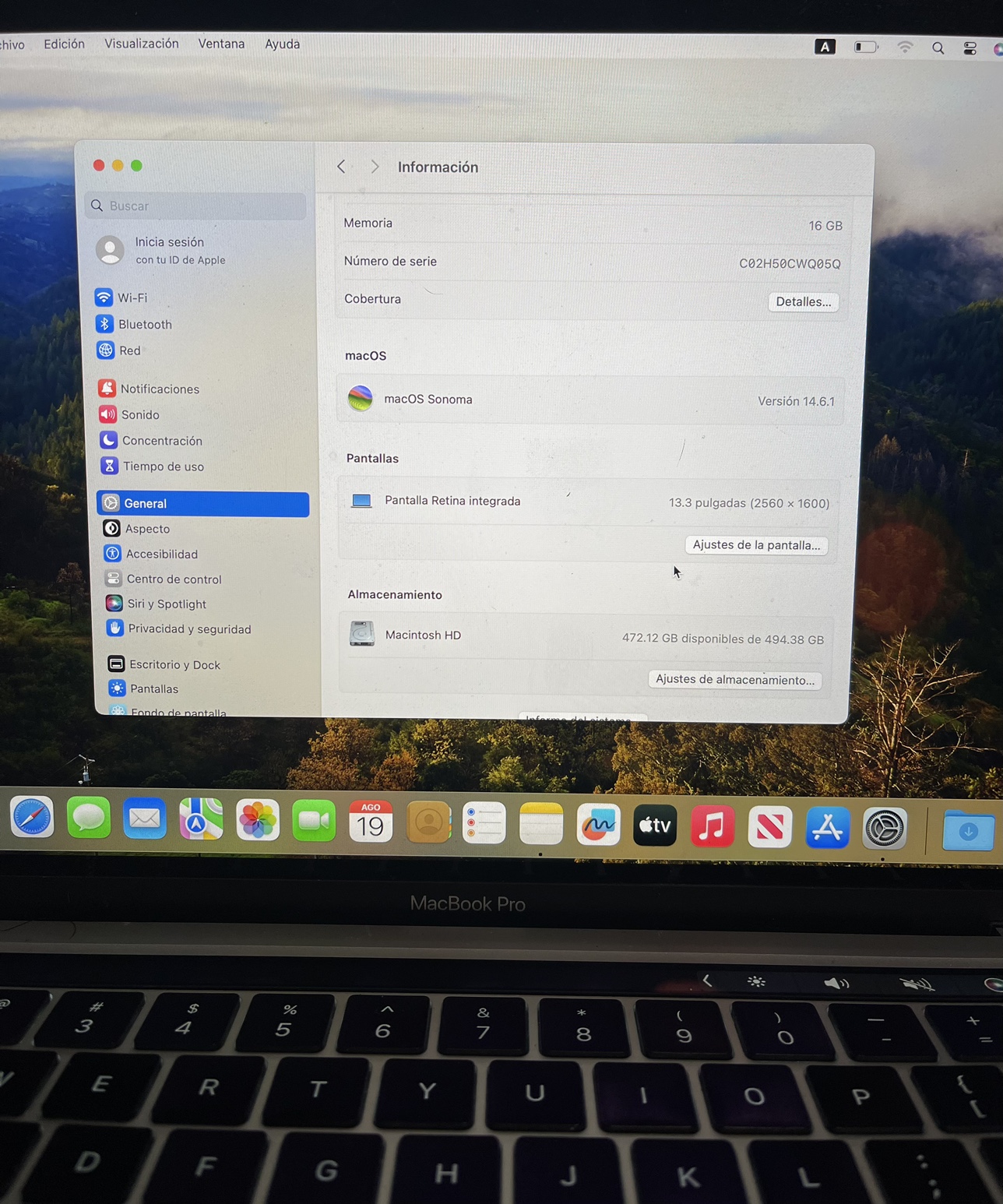Viewport: 1003px width, 1204px height.
Task: Click Ajustes de almacenamiento button
Action: (x=734, y=680)
